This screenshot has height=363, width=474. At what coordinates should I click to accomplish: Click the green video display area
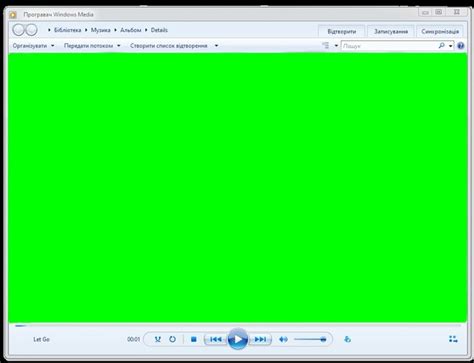[238, 187]
